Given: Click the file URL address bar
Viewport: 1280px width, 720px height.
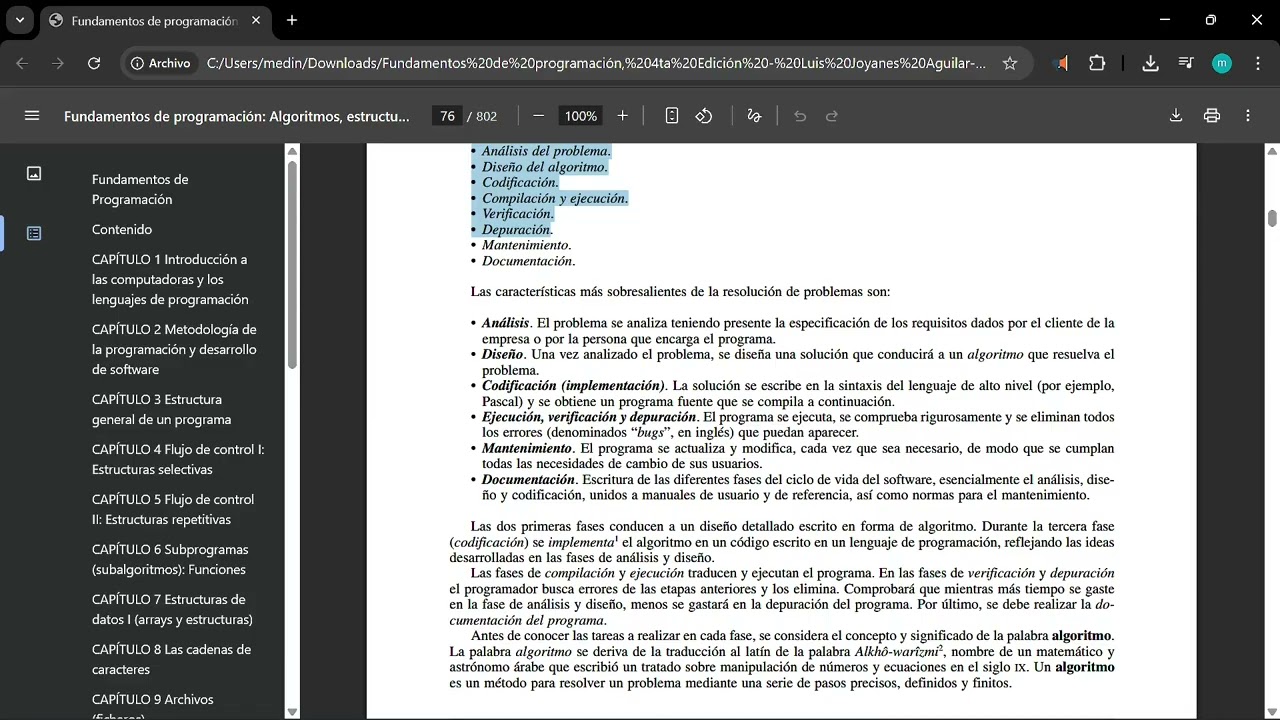Looking at the screenshot, I should [596, 63].
